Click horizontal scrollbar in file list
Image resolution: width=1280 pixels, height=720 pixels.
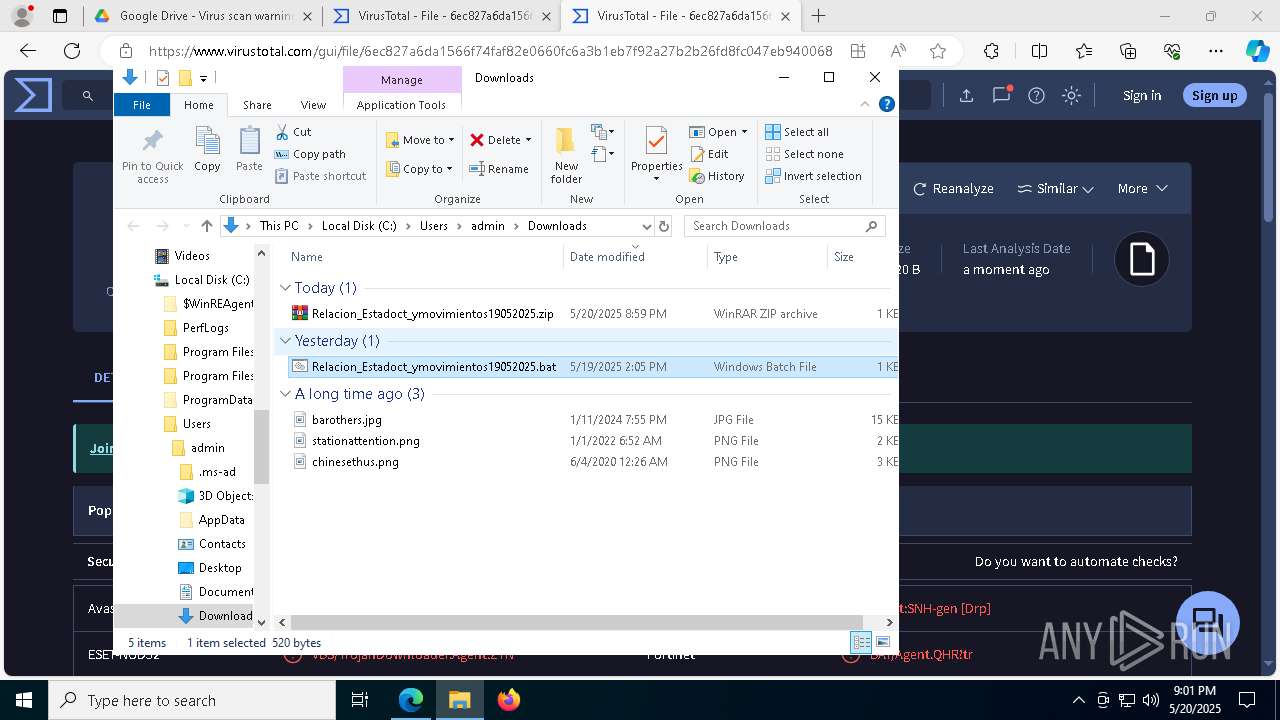click(x=576, y=622)
